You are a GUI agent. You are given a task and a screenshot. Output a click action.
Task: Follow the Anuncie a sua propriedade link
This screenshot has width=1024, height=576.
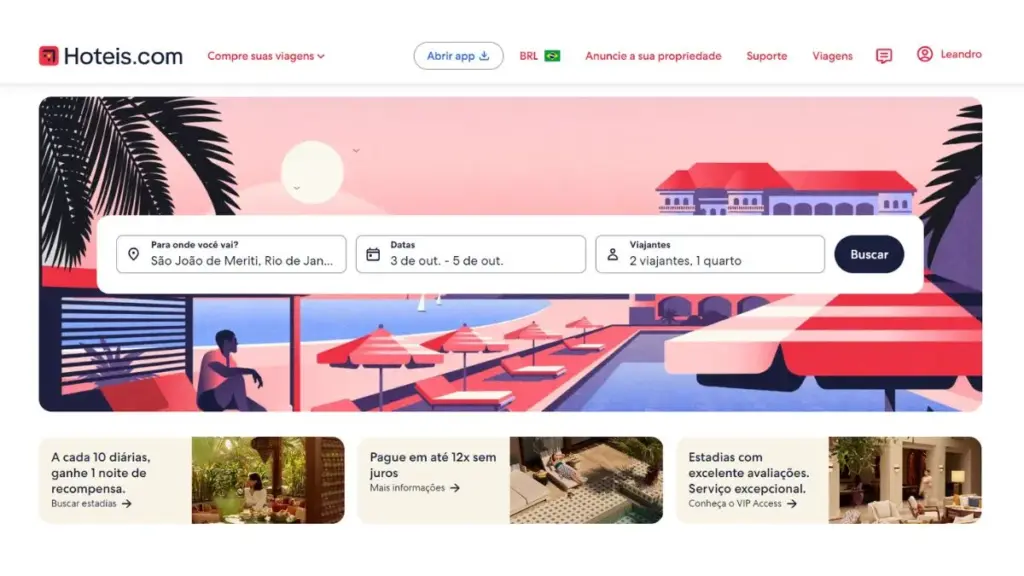(x=653, y=56)
